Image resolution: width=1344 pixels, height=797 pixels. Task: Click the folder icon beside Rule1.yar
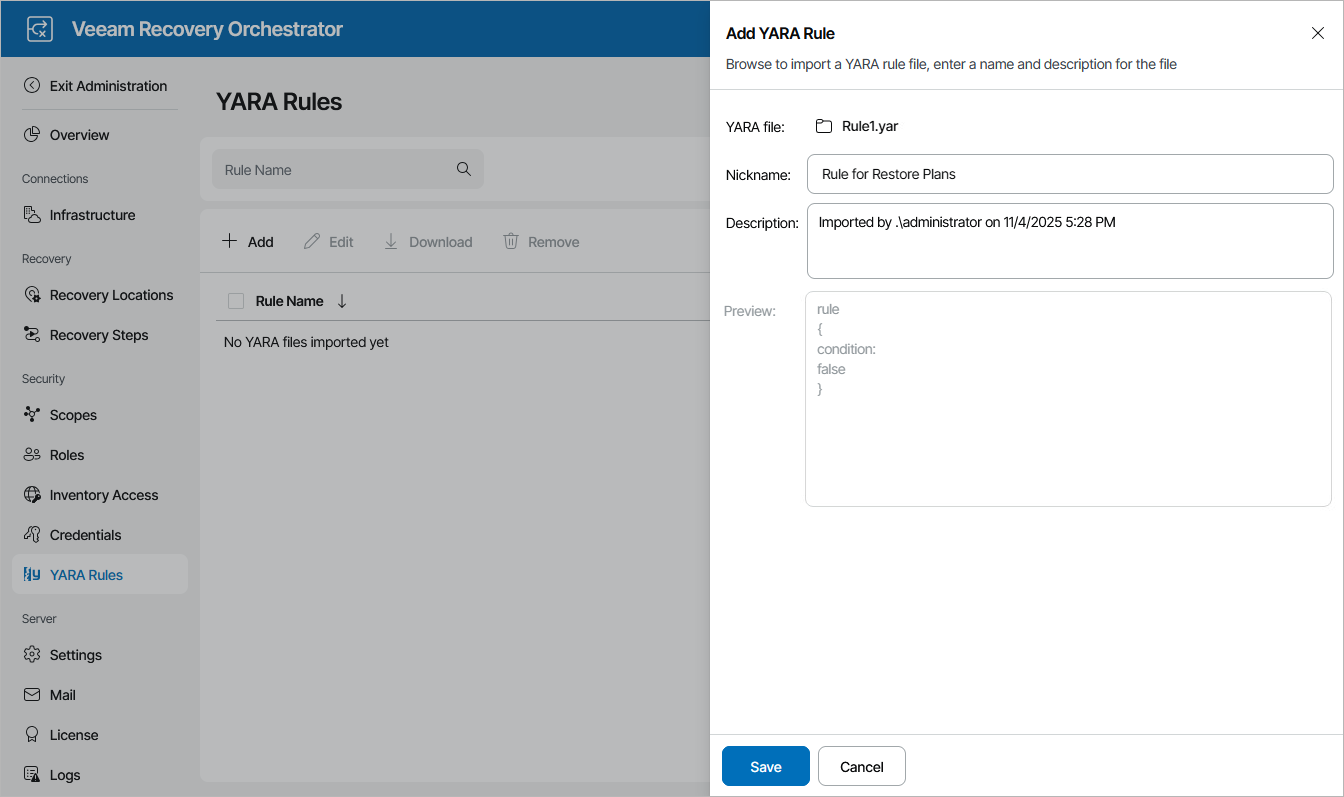click(x=824, y=126)
